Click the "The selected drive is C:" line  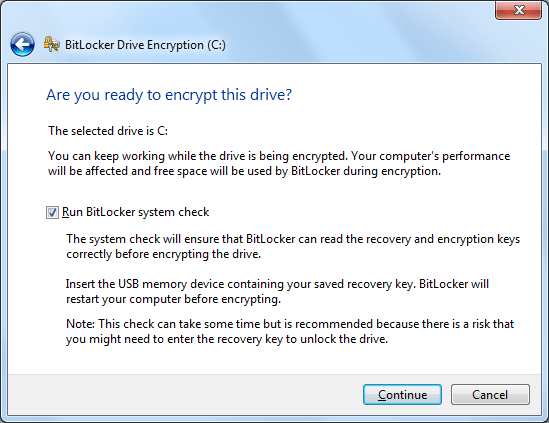tap(108, 131)
